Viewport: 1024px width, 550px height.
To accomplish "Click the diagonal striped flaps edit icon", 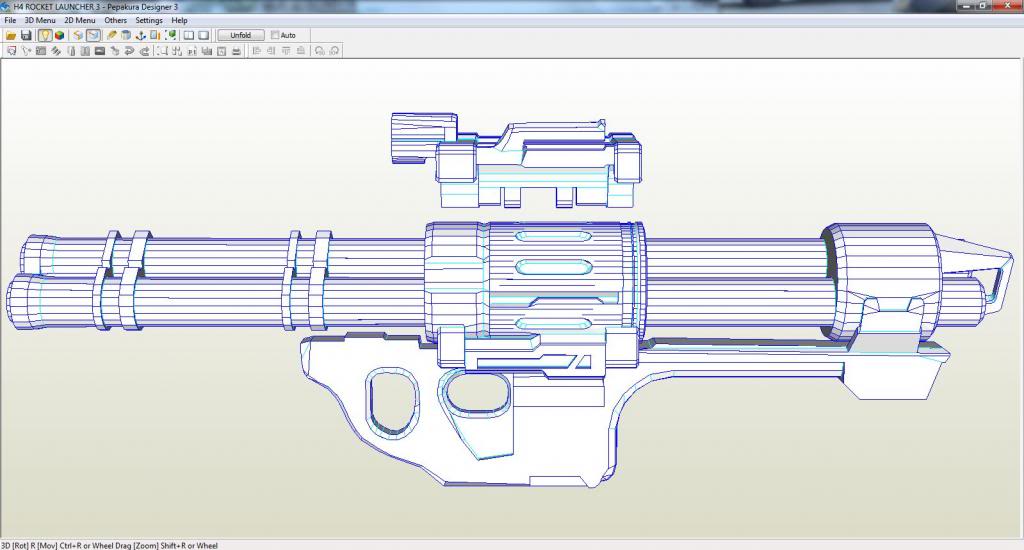I will point(56,51).
